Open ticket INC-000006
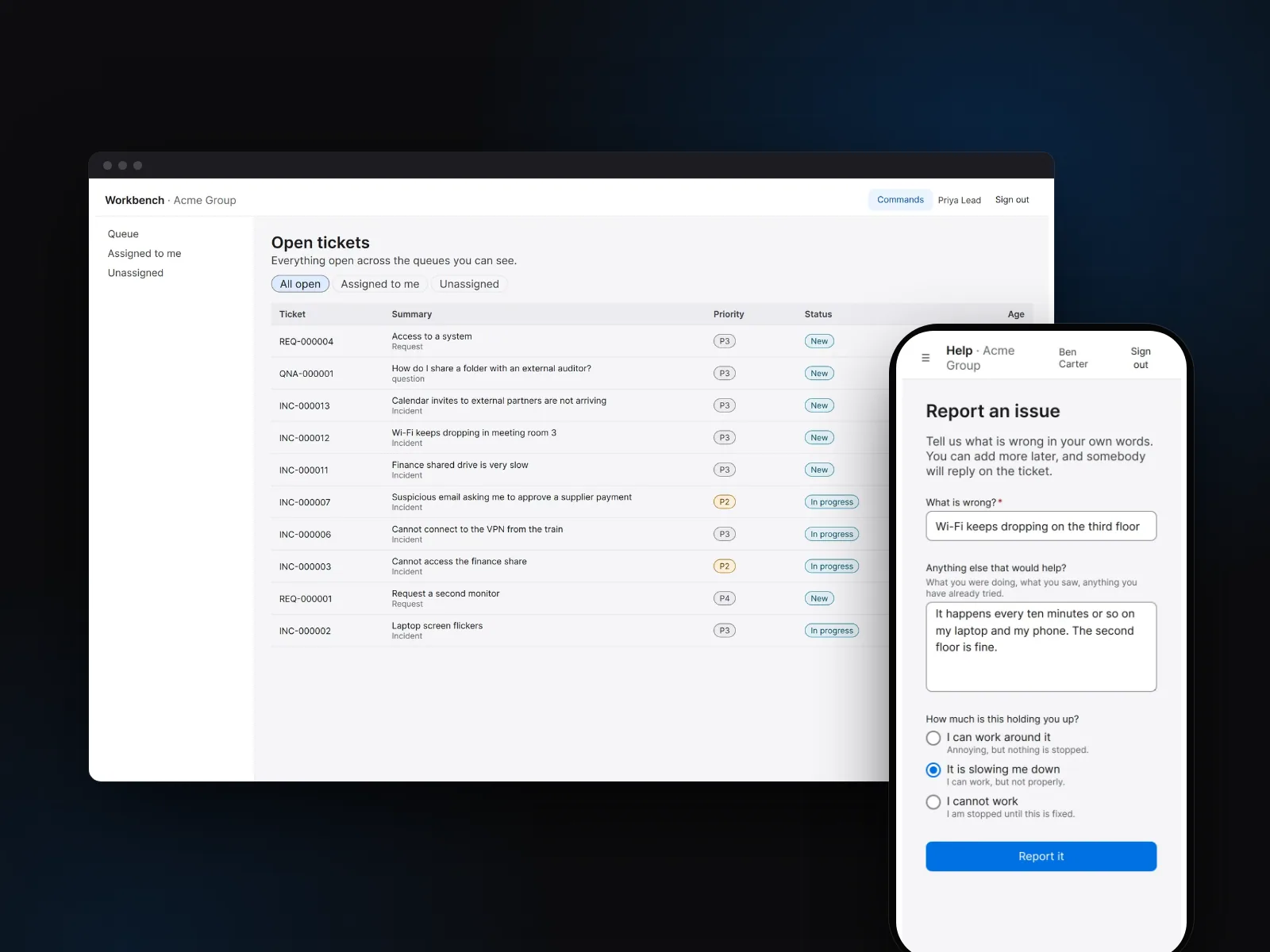The height and width of the screenshot is (952, 1270). 305,535
